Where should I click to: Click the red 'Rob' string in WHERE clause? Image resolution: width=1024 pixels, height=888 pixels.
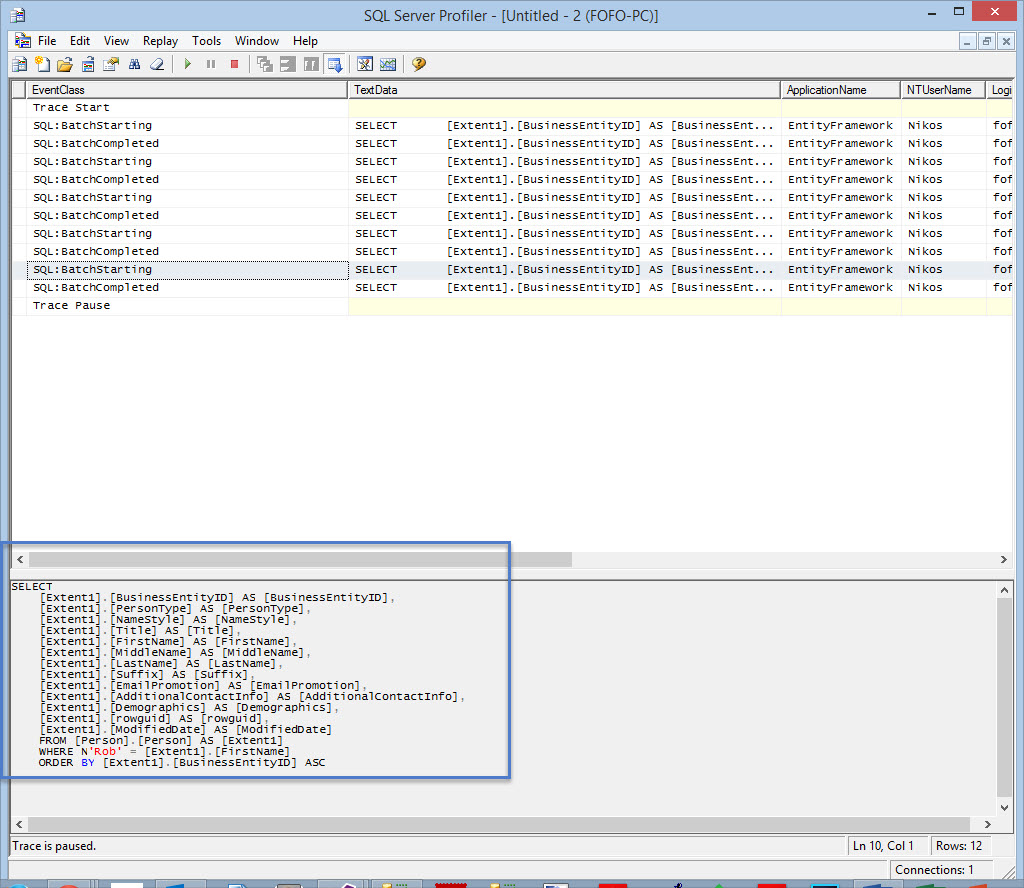pyautogui.click(x=105, y=752)
